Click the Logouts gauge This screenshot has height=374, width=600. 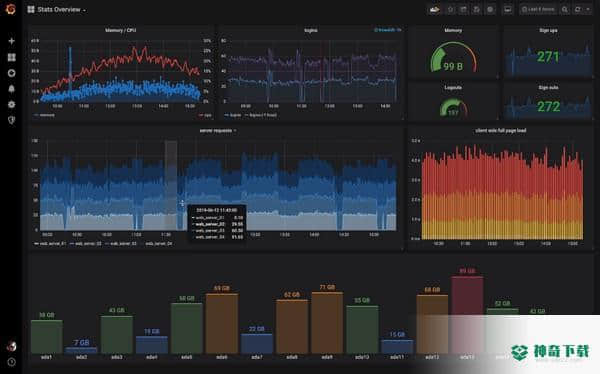tap(453, 108)
